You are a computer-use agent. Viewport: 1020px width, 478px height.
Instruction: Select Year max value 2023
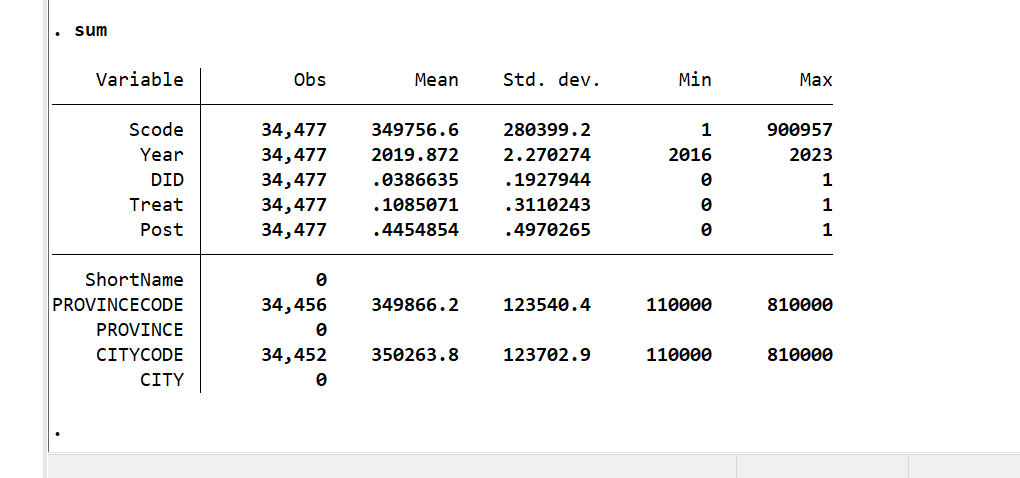pos(811,155)
